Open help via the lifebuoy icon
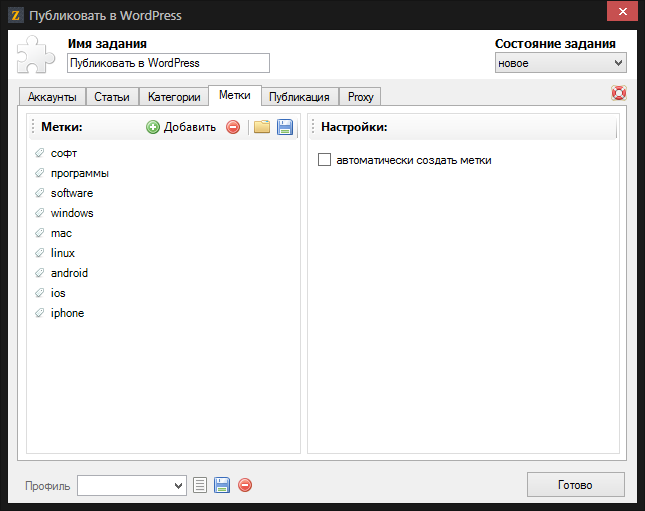This screenshot has width=645, height=511. click(618, 94)
